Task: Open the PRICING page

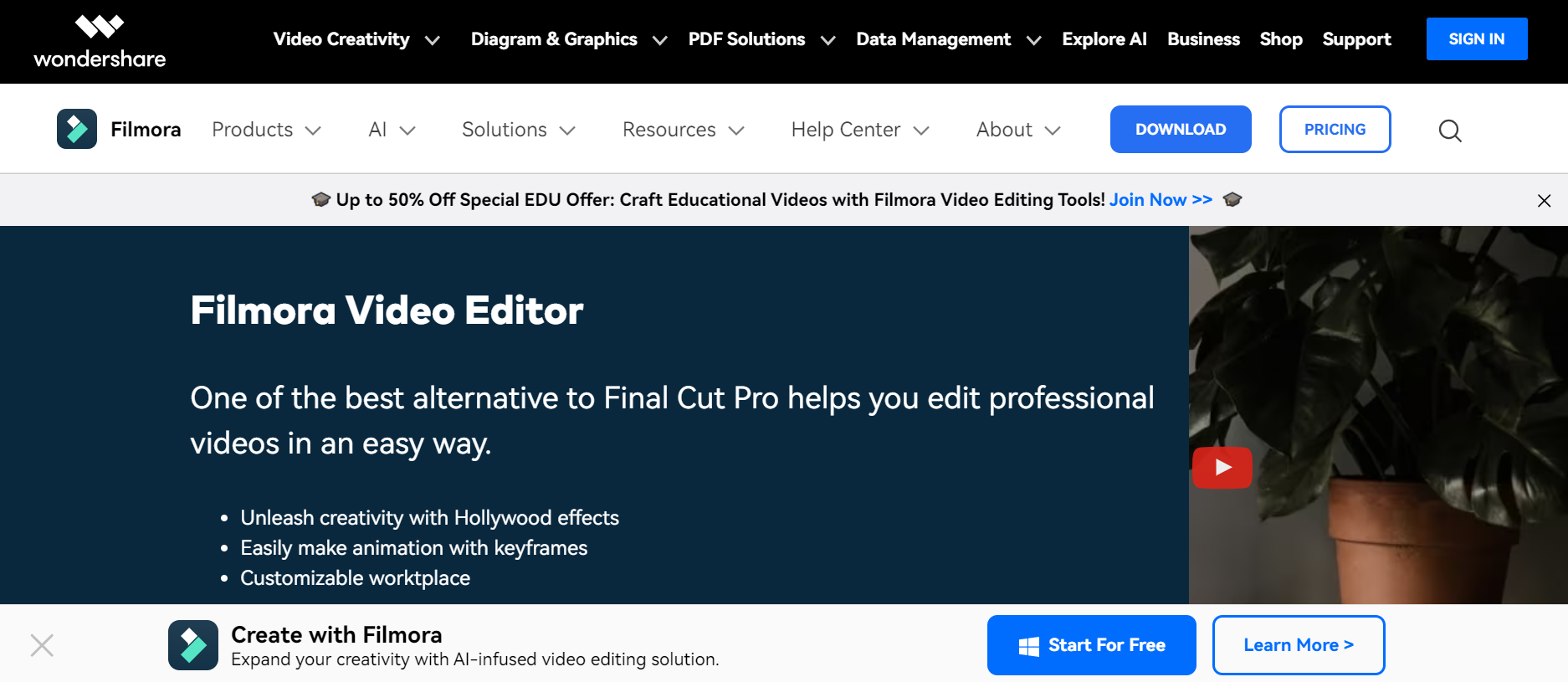Action: [x=1335, y=129]
